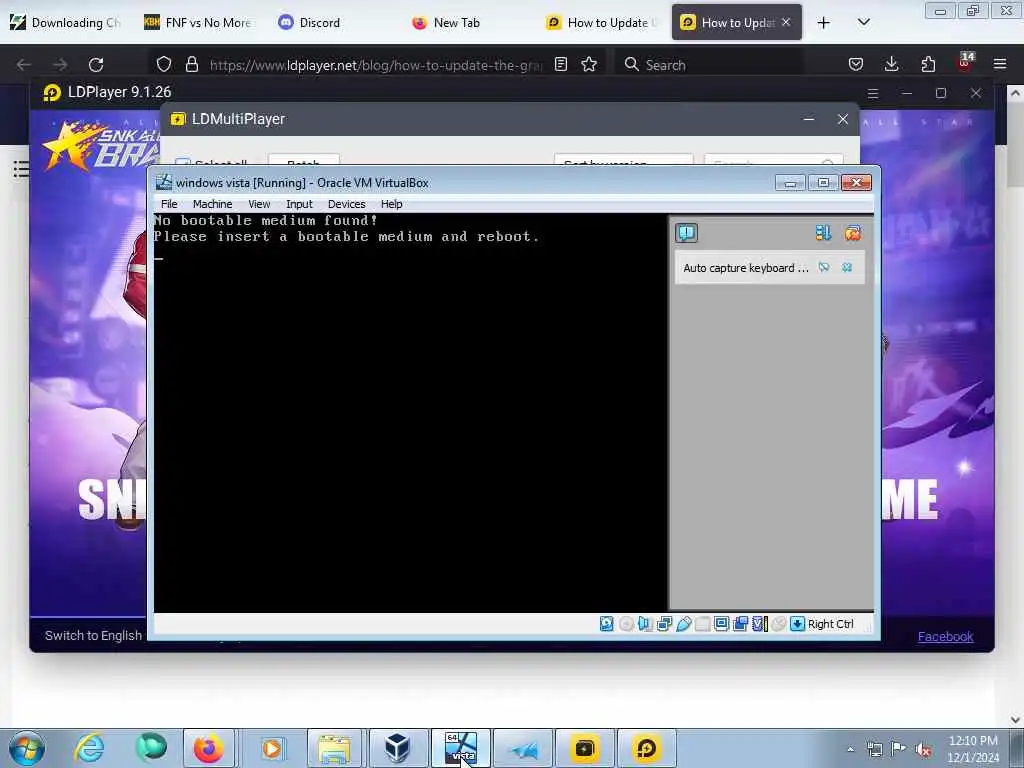
Task: Click the sort notifications icon
Action: pos(823,233)
